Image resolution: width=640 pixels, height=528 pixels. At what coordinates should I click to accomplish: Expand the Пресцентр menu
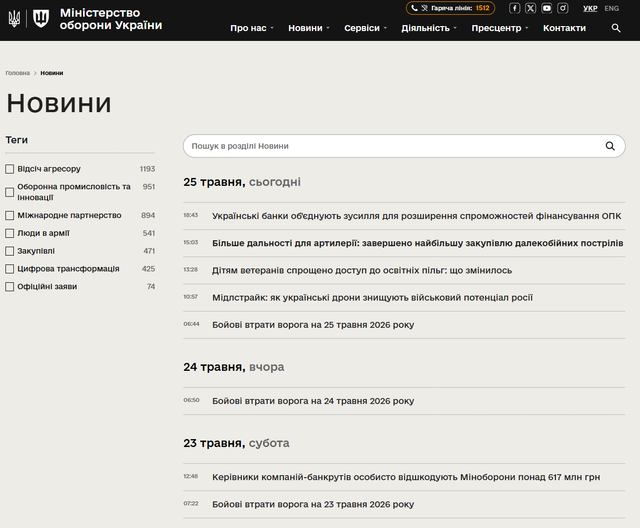[500, 28]
